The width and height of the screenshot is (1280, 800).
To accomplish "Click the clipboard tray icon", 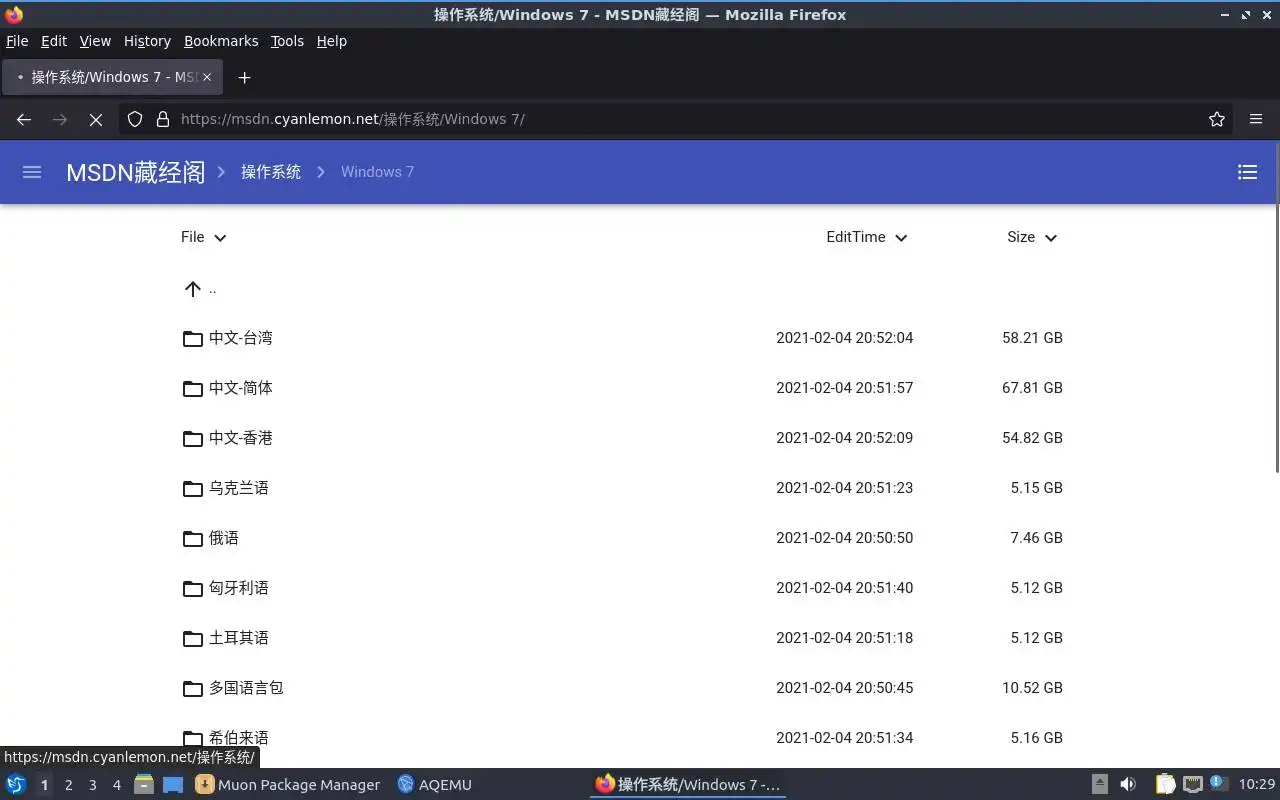I will 1165,785.
